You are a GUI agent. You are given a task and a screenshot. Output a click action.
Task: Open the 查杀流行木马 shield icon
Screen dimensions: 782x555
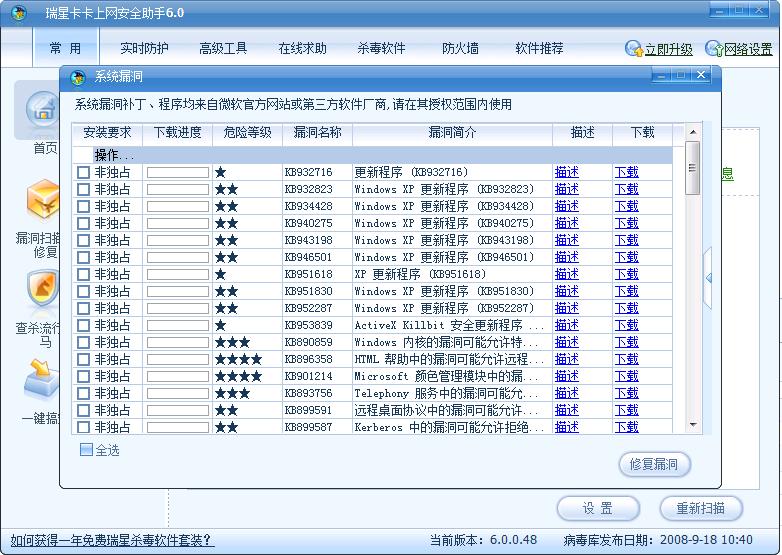[43, 287]
